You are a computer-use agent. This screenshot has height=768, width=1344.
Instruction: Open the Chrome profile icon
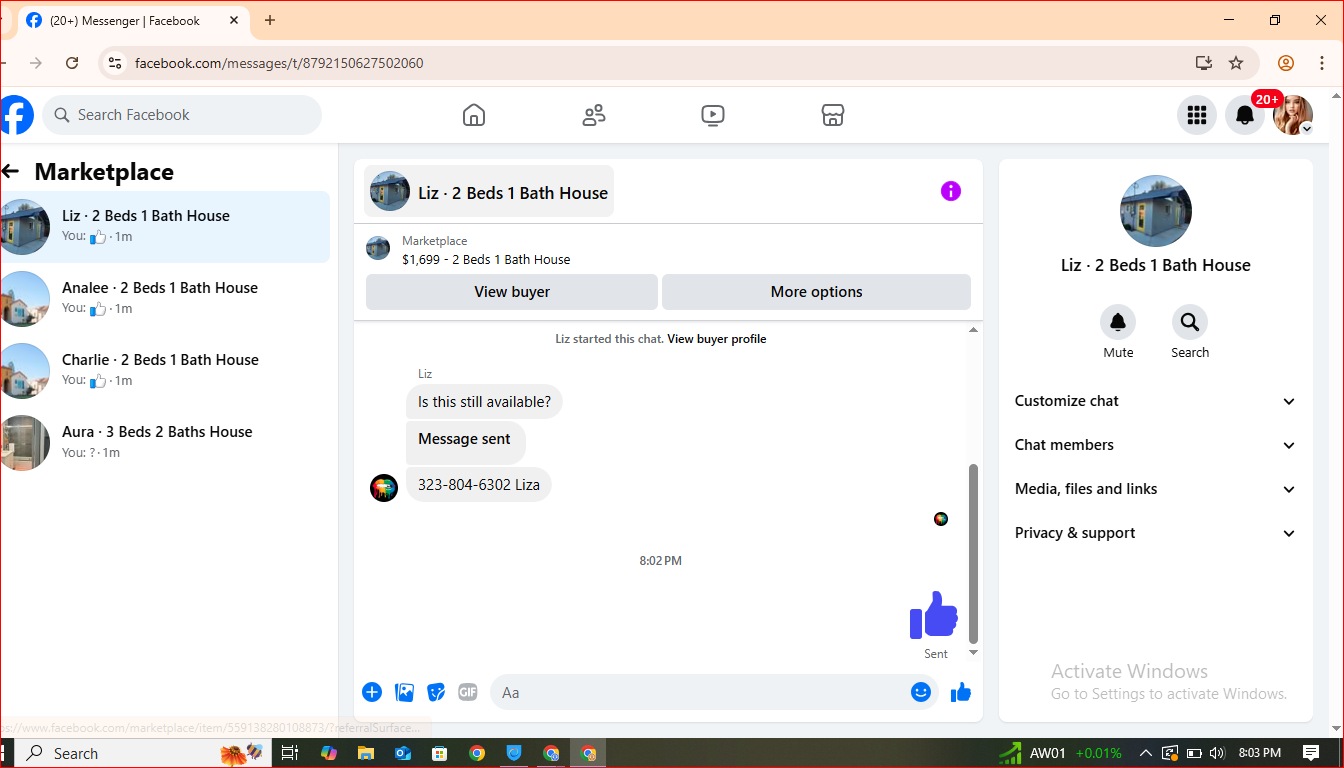(x=1286, y=63)
